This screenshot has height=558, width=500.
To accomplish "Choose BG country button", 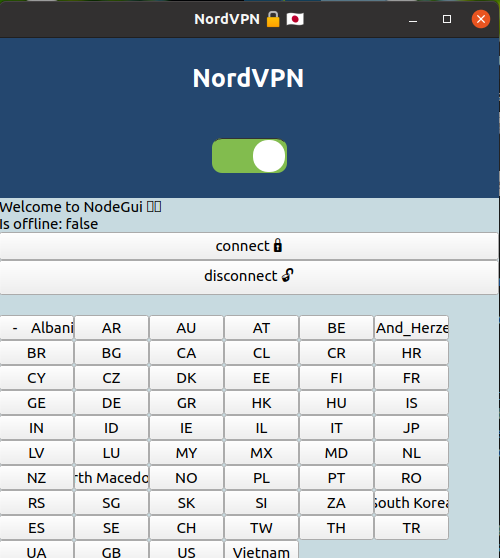I will tap(111, 353).
